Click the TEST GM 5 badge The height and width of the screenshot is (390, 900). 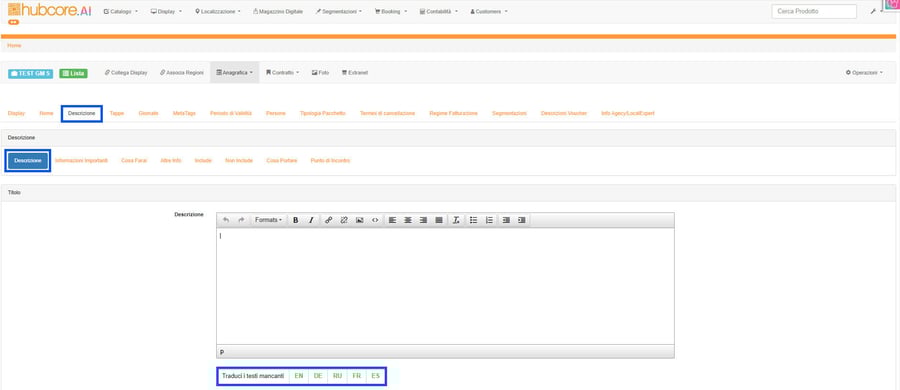[30, 74]
